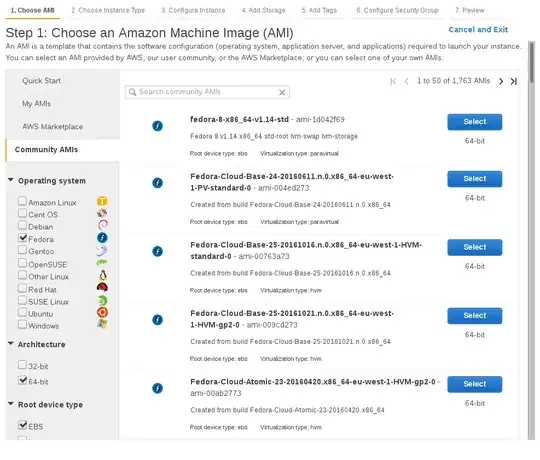Check the Windows checkbox
This screenshot has height=460, width=540.
coord(22,324)
